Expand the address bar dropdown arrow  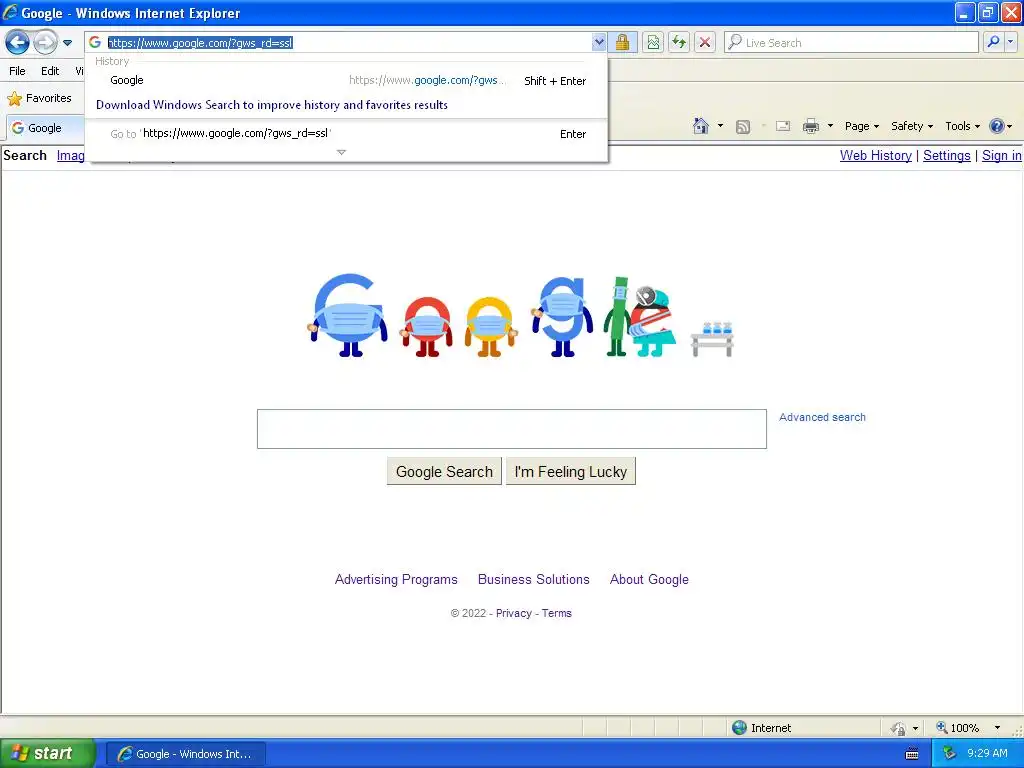click(x=599, y=42)
